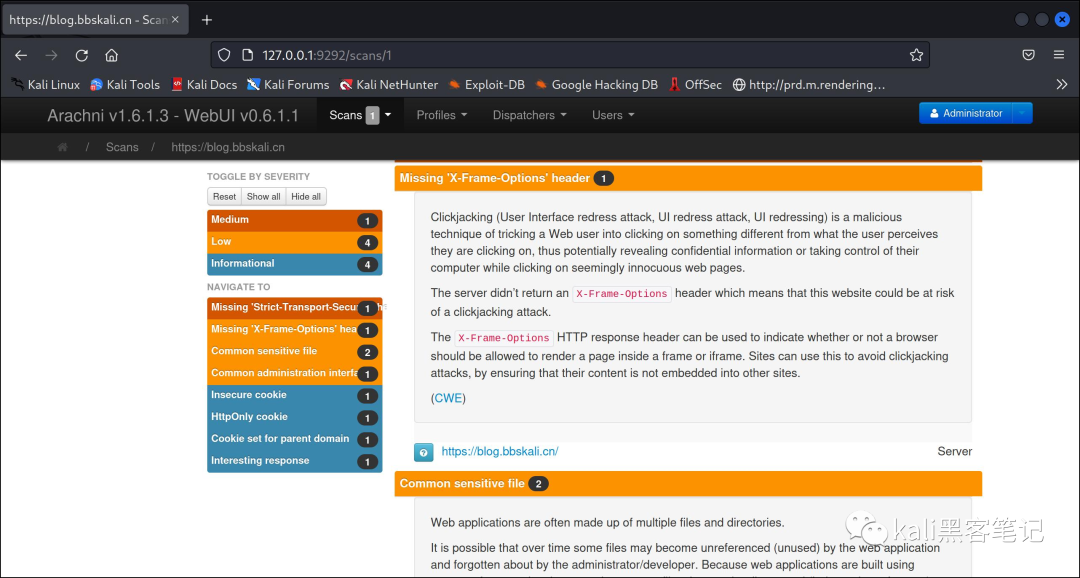
Task: Reload the page with the refresh icon
Action: [x=82, y=55]
